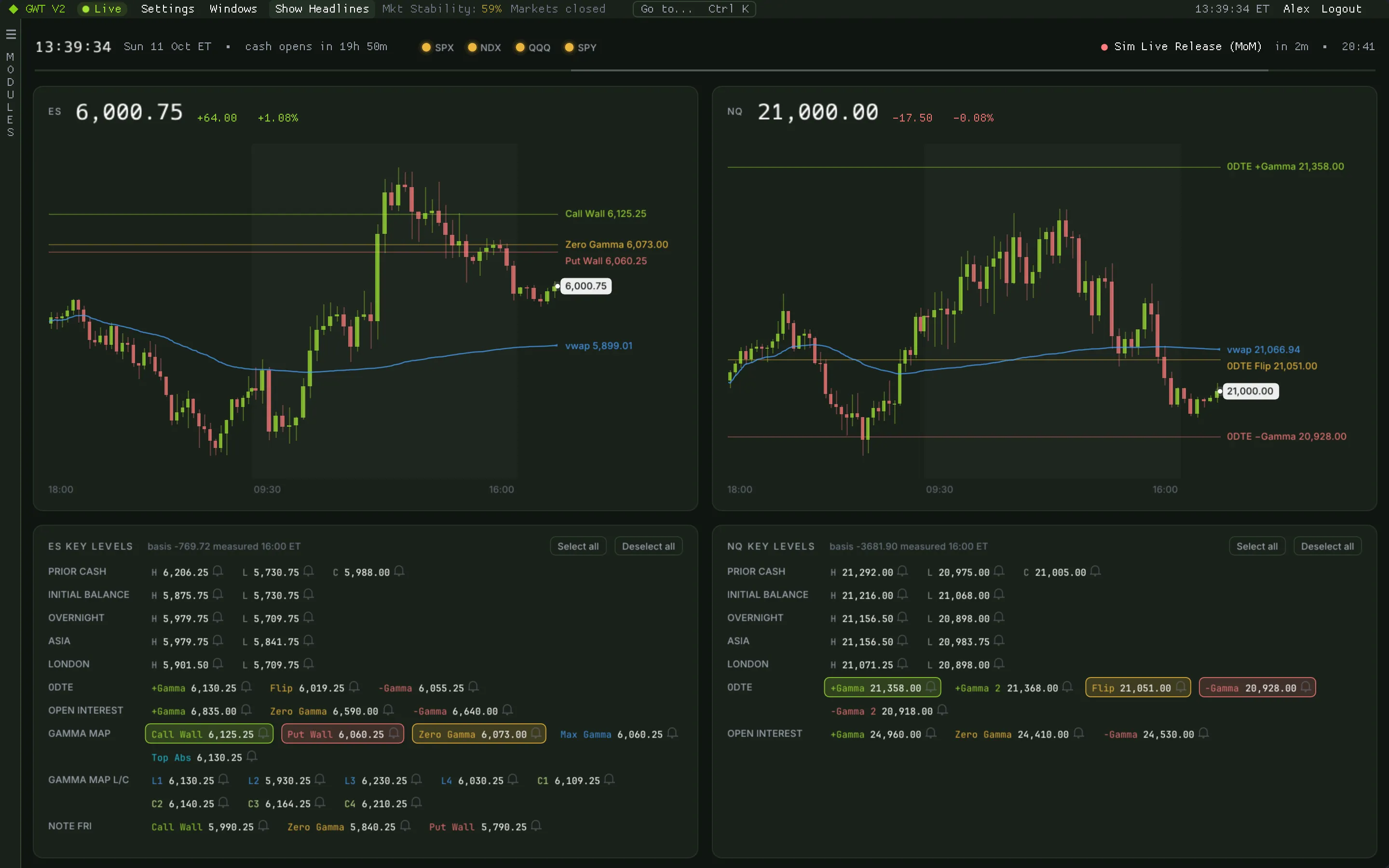The height and width of the screenshot is (868, 1389).
Task: Click bell next to Max Gamma 6,060.25
Action: pos(673,733)
